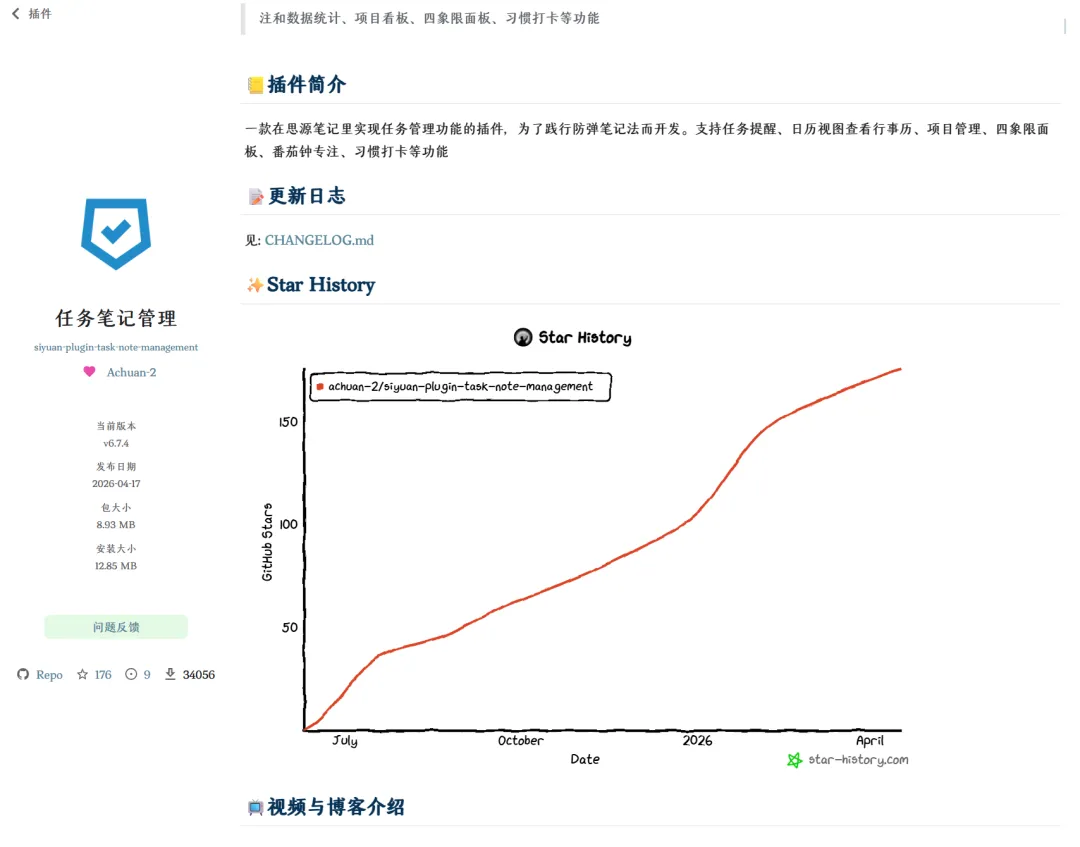This screenshot has height=847, width=1080.
Task: Open the GitHub Repo icon
Action: (x=23, y=674)
